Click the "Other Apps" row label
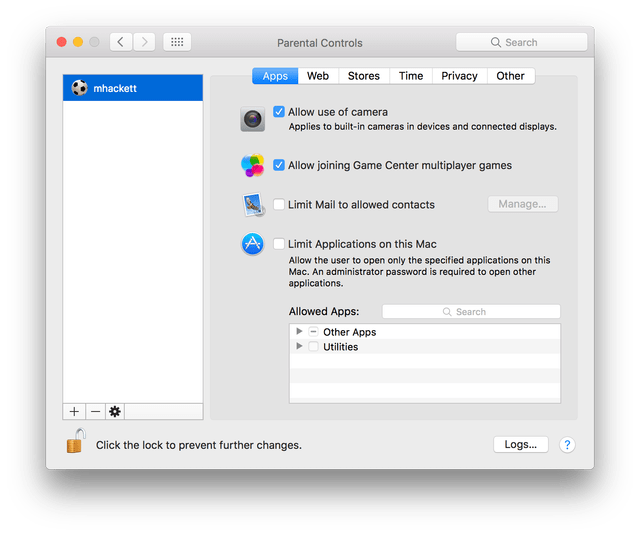The width and height of the screenshot is (640, 535). coord(349,332)
